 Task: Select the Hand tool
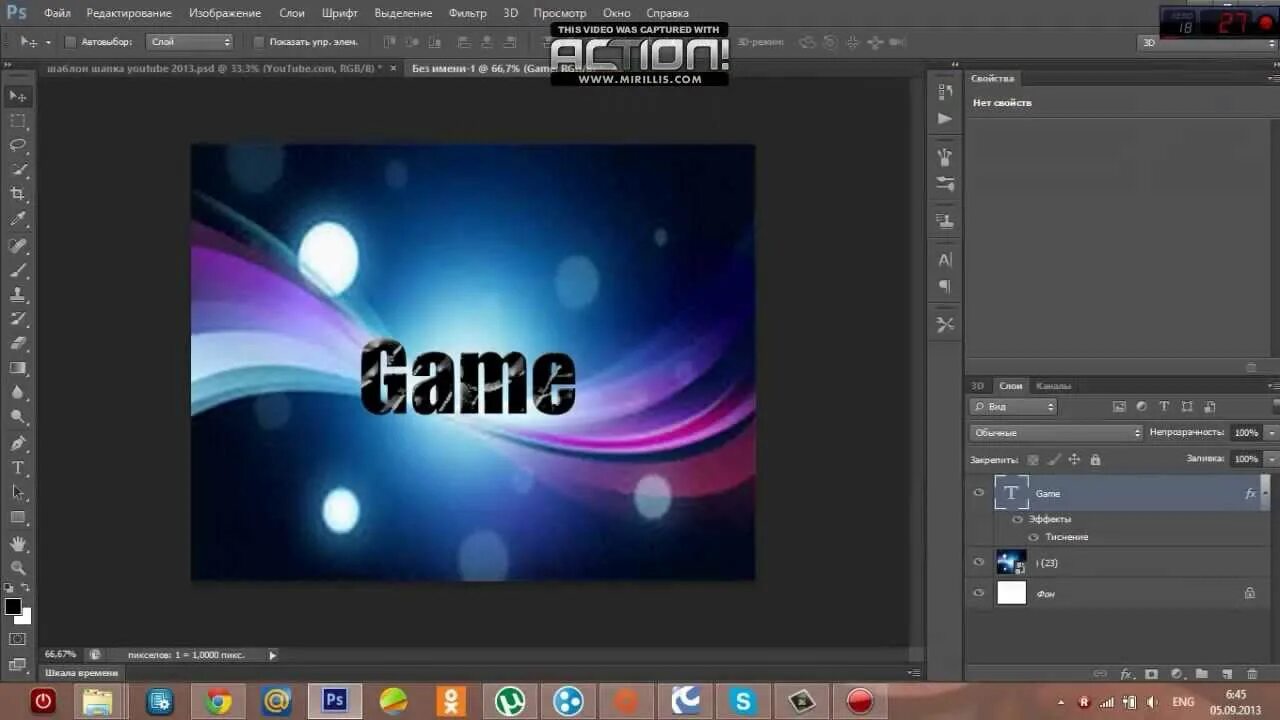[18, 544]
